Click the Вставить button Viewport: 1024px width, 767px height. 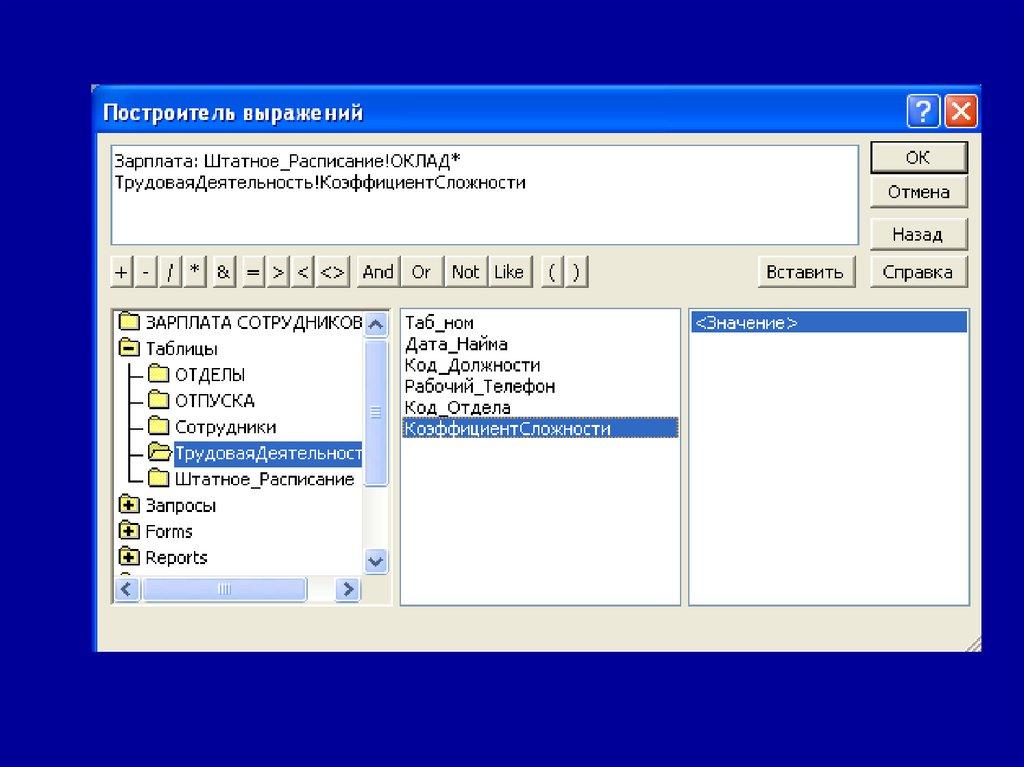point(804,272)
